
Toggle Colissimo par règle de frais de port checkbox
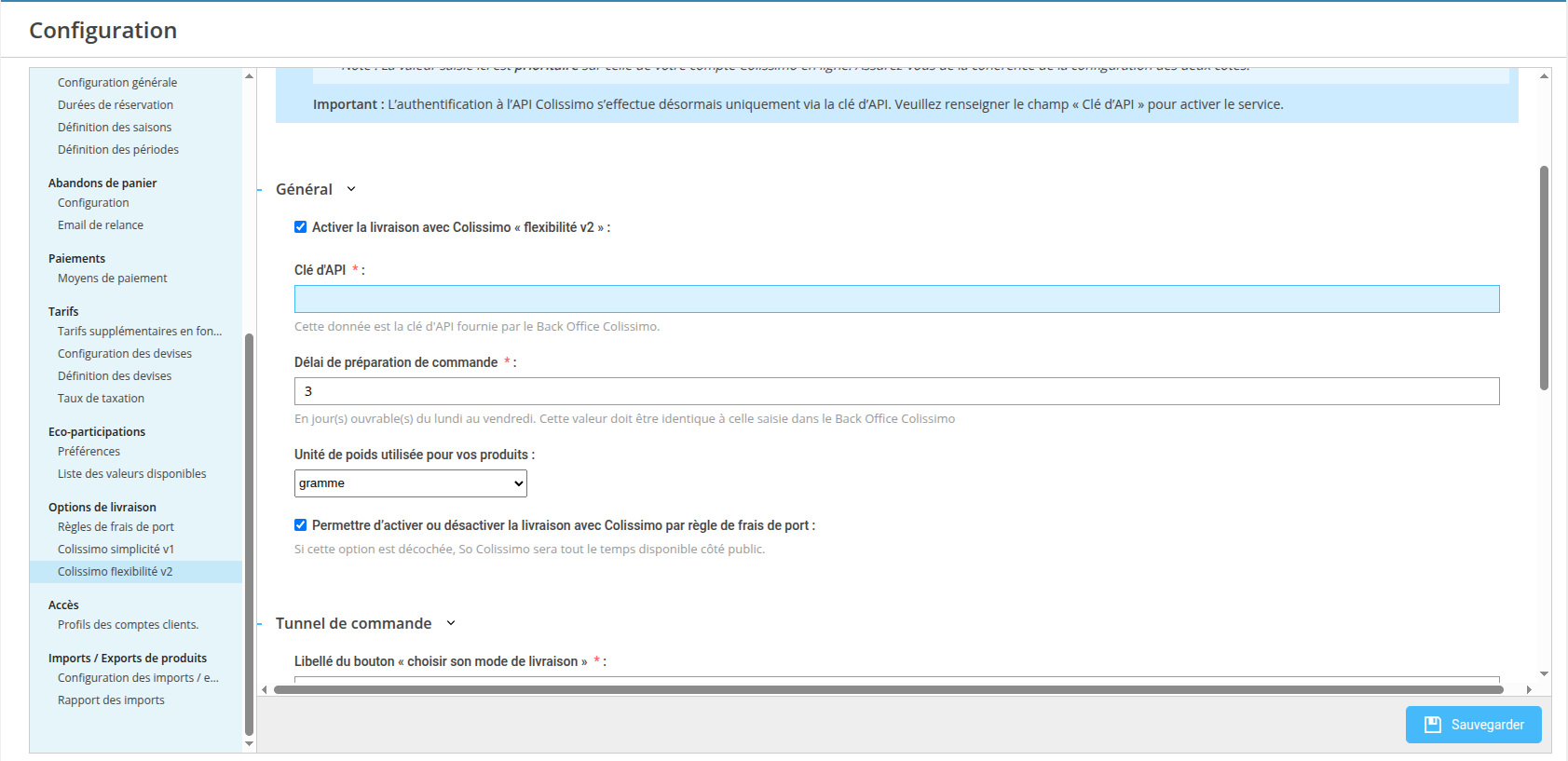[301, 525]
